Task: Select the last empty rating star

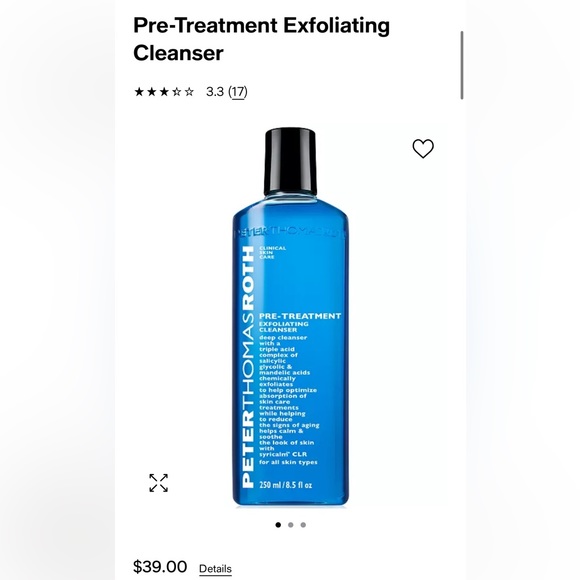Action: (x=189, y=91)
